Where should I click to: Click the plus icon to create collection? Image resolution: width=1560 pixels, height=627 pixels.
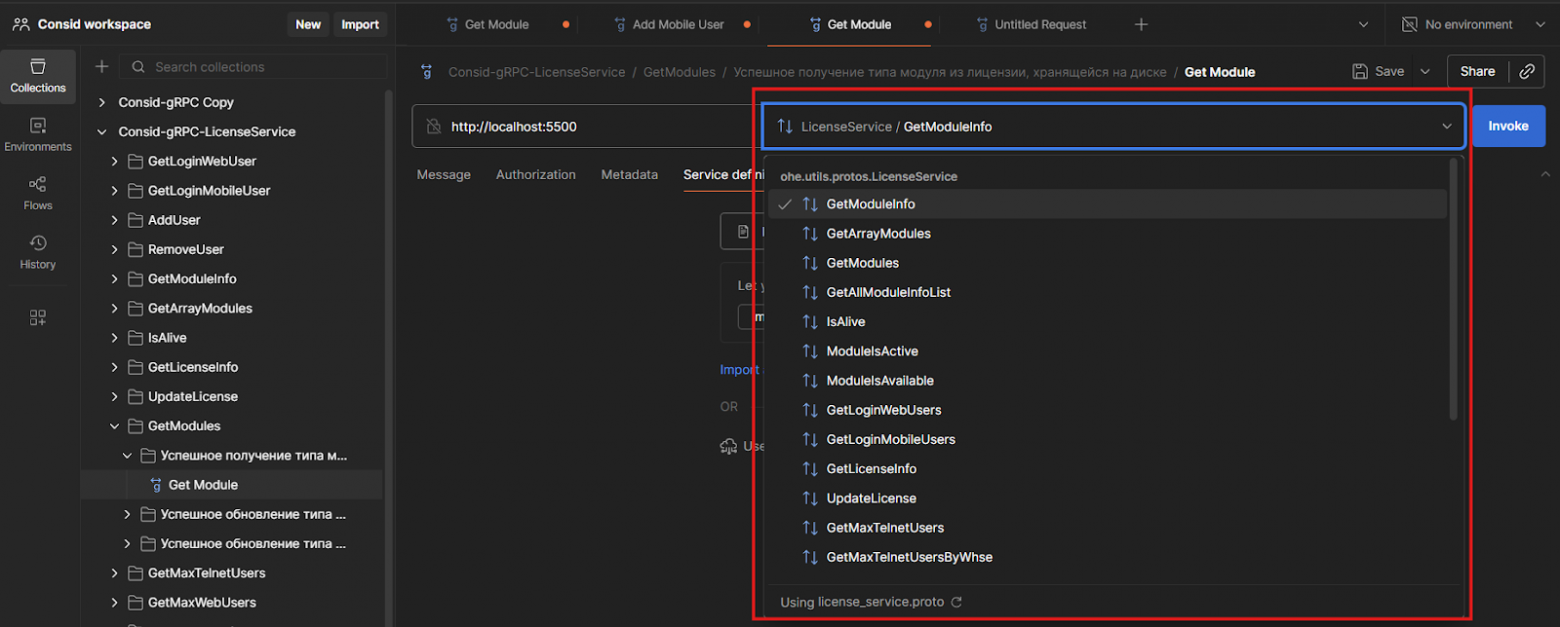tap(101, 67)
